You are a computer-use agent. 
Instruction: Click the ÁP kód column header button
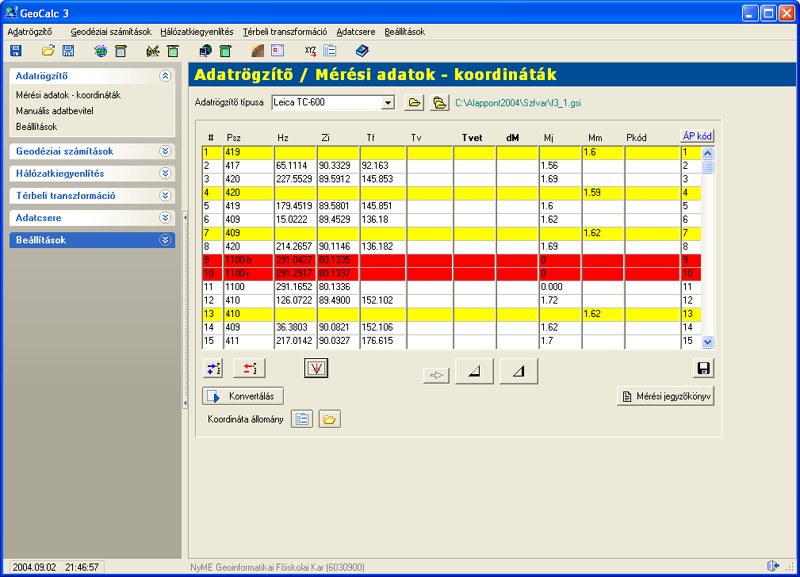(x=697, y=136)
